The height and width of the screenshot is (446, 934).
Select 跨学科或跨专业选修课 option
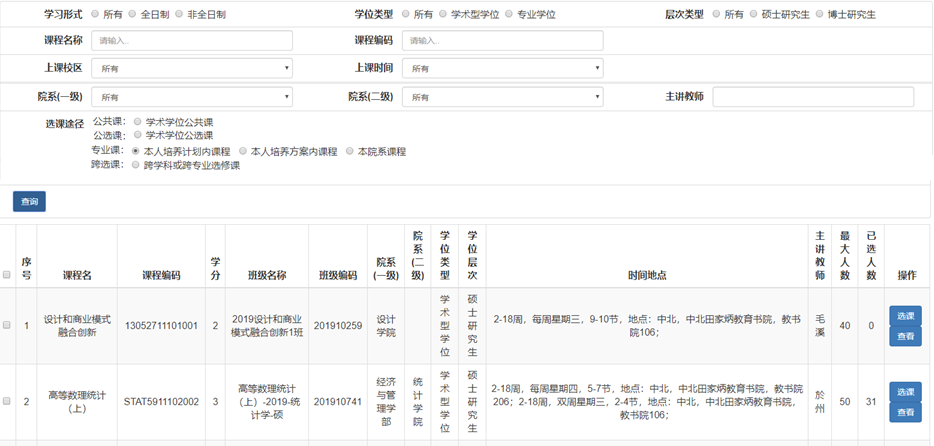(x=137, y=165)
